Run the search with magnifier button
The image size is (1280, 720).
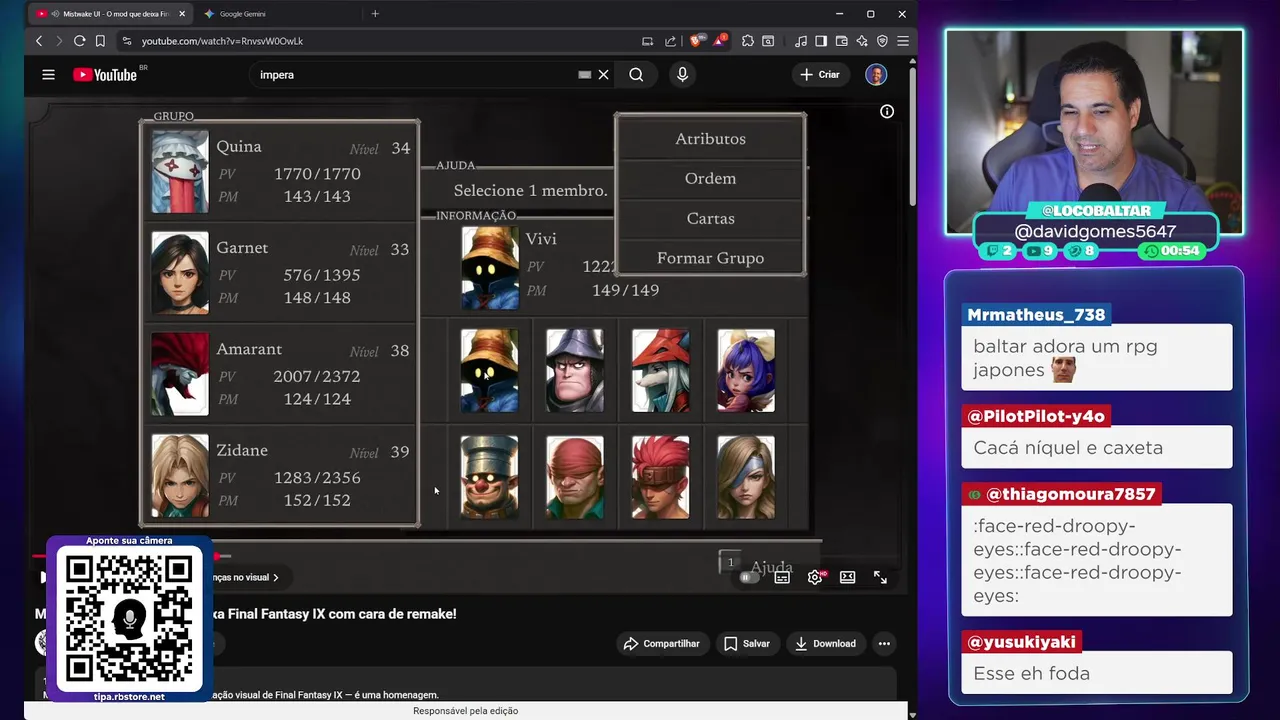(x=636, y=74)
